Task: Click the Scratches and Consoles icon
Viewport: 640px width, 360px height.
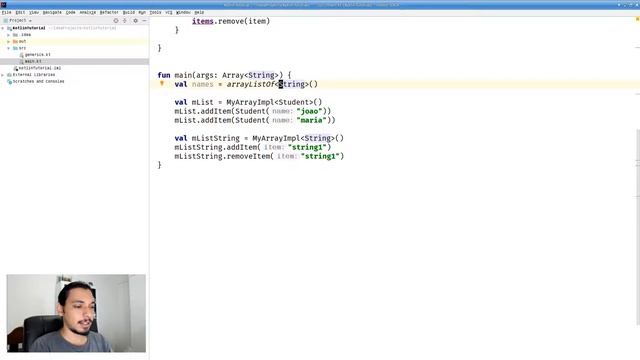Action: pos(9,82)
